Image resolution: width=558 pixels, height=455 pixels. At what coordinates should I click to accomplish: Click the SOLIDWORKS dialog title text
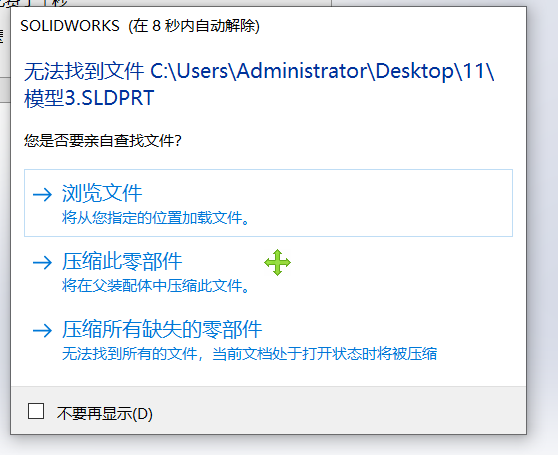click(70, 26)
